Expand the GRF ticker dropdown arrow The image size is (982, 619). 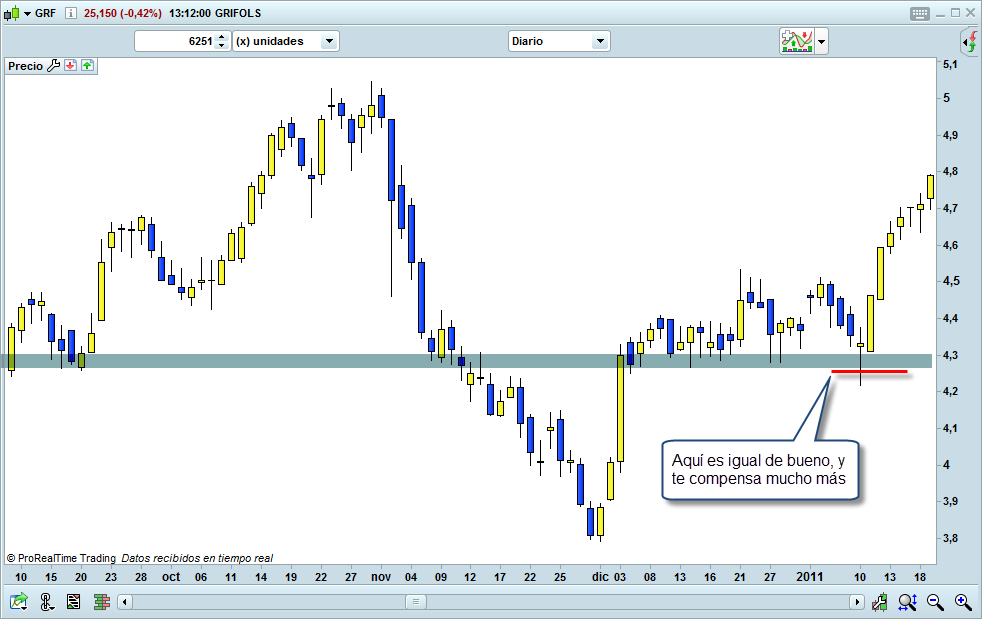tap(27, 13)
